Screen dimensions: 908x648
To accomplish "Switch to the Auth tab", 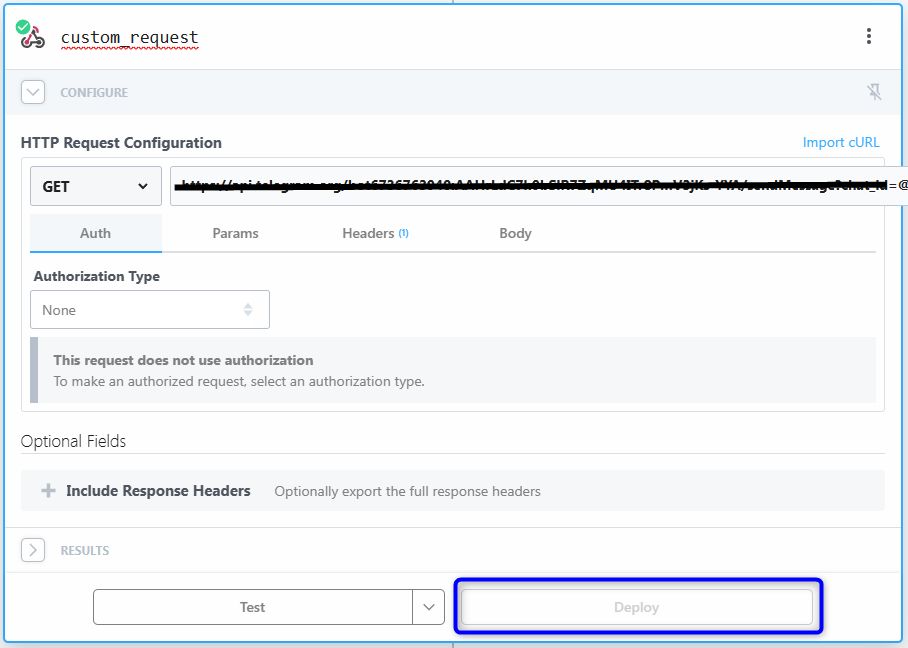I will 96,233.
